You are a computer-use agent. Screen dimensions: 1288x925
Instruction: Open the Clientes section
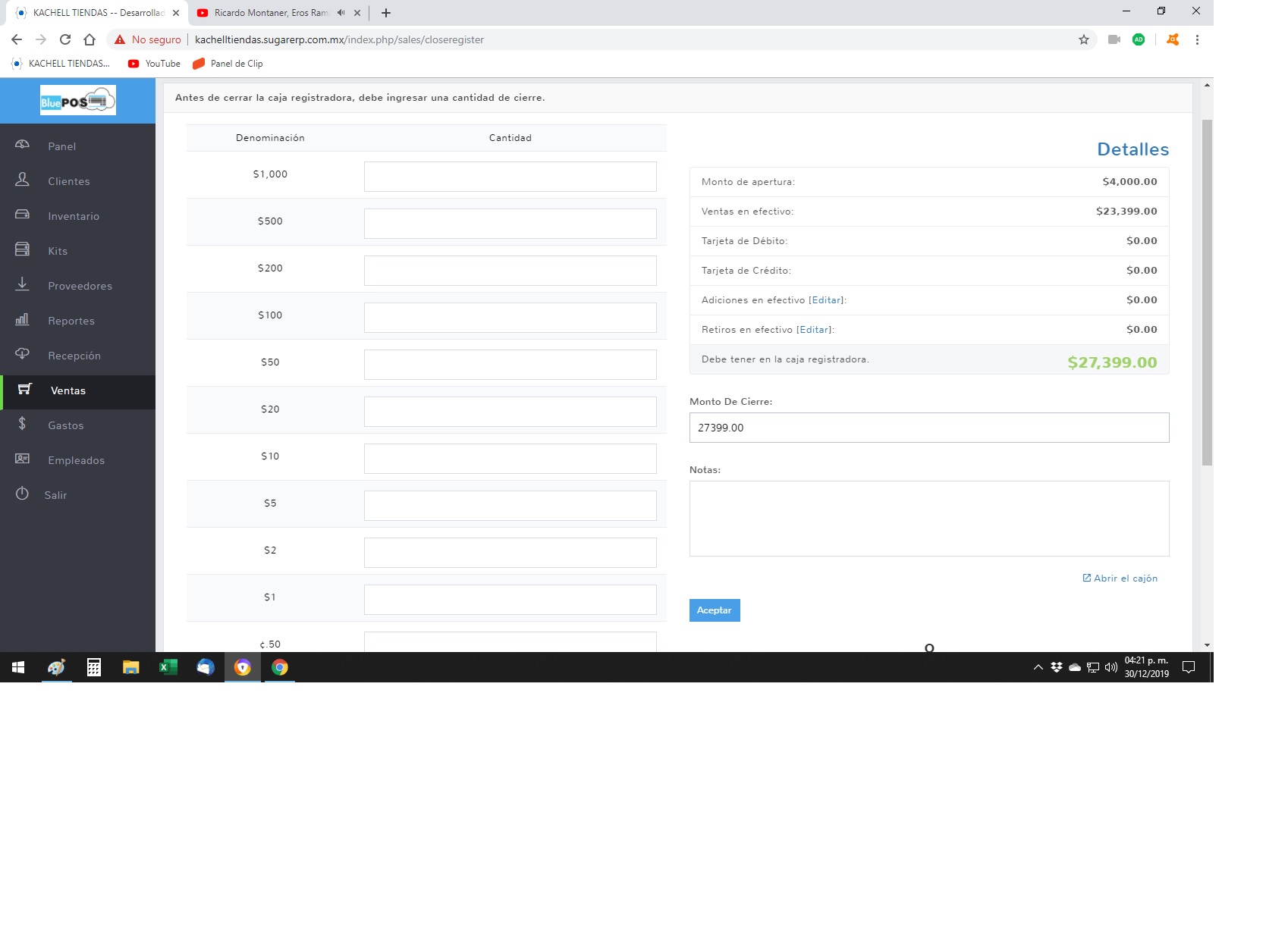[x=69, y=181]
